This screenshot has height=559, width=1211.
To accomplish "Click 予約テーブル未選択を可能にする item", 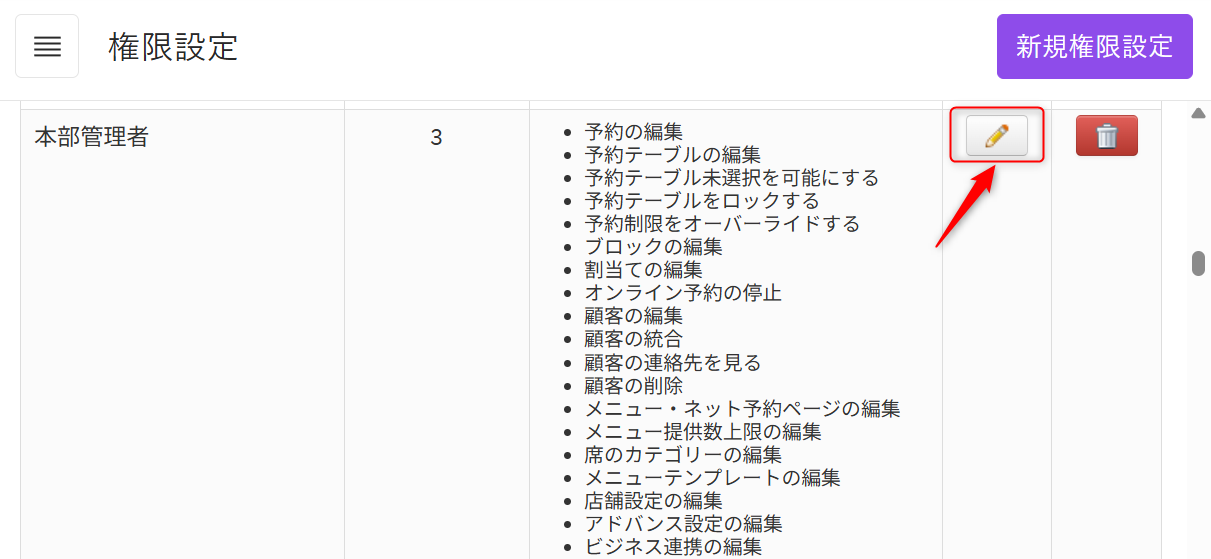I will coord(732,177).
